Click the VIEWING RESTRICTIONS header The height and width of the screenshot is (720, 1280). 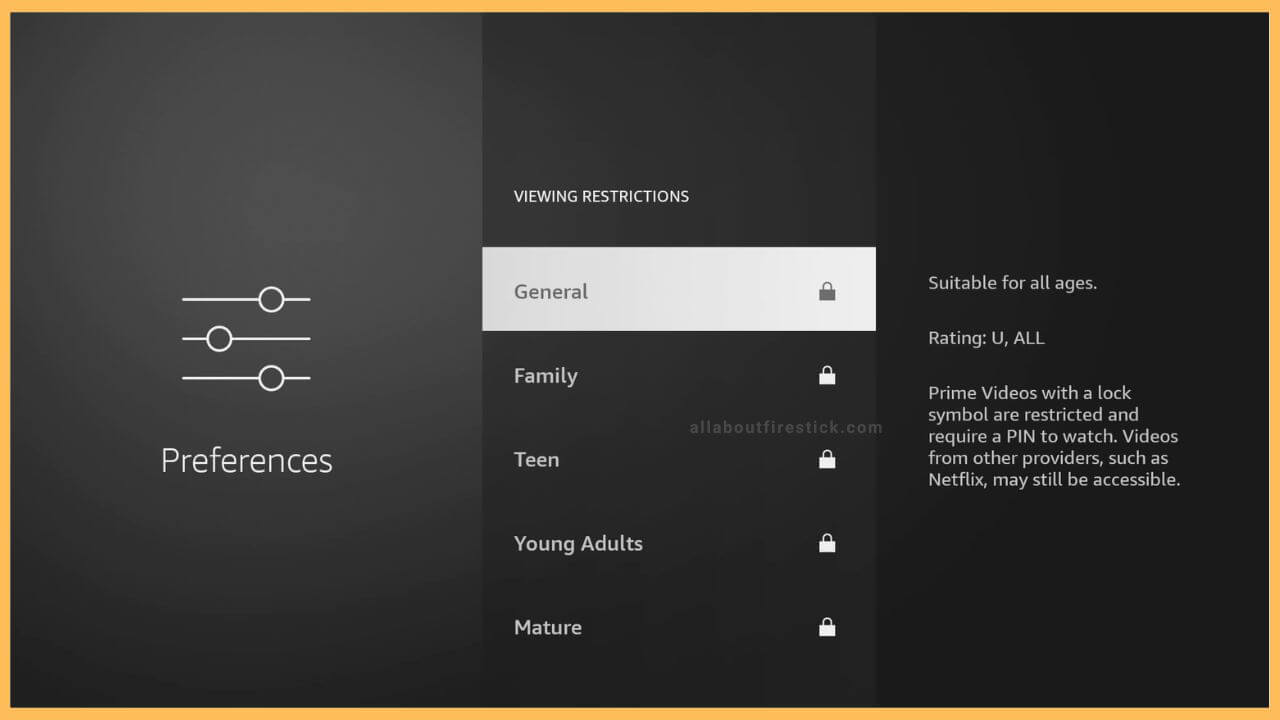(x=601, y=196)
